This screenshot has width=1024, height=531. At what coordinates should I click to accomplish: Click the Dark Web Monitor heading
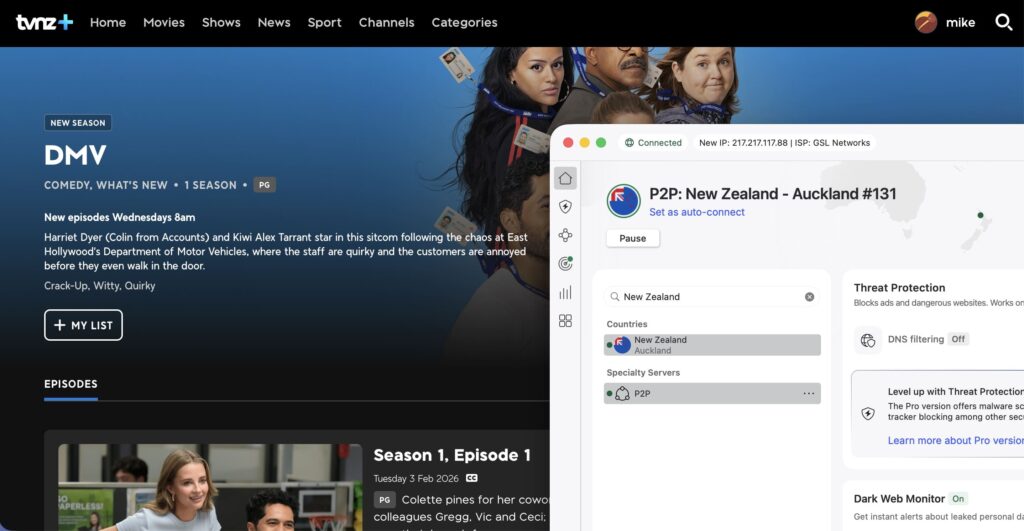point(899,498)
